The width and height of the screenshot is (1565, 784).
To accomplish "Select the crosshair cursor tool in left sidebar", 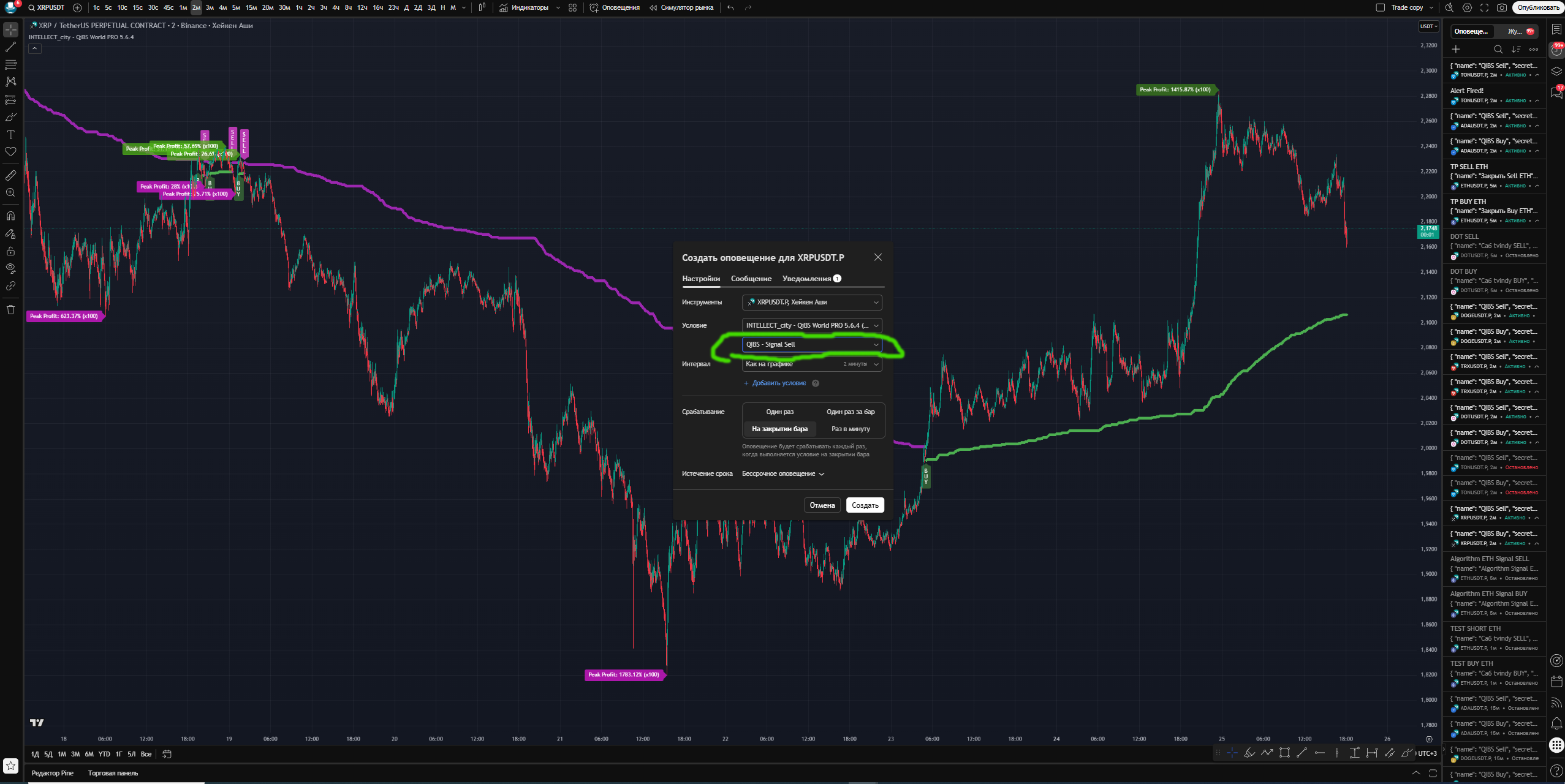I will [x=10, y=29].
